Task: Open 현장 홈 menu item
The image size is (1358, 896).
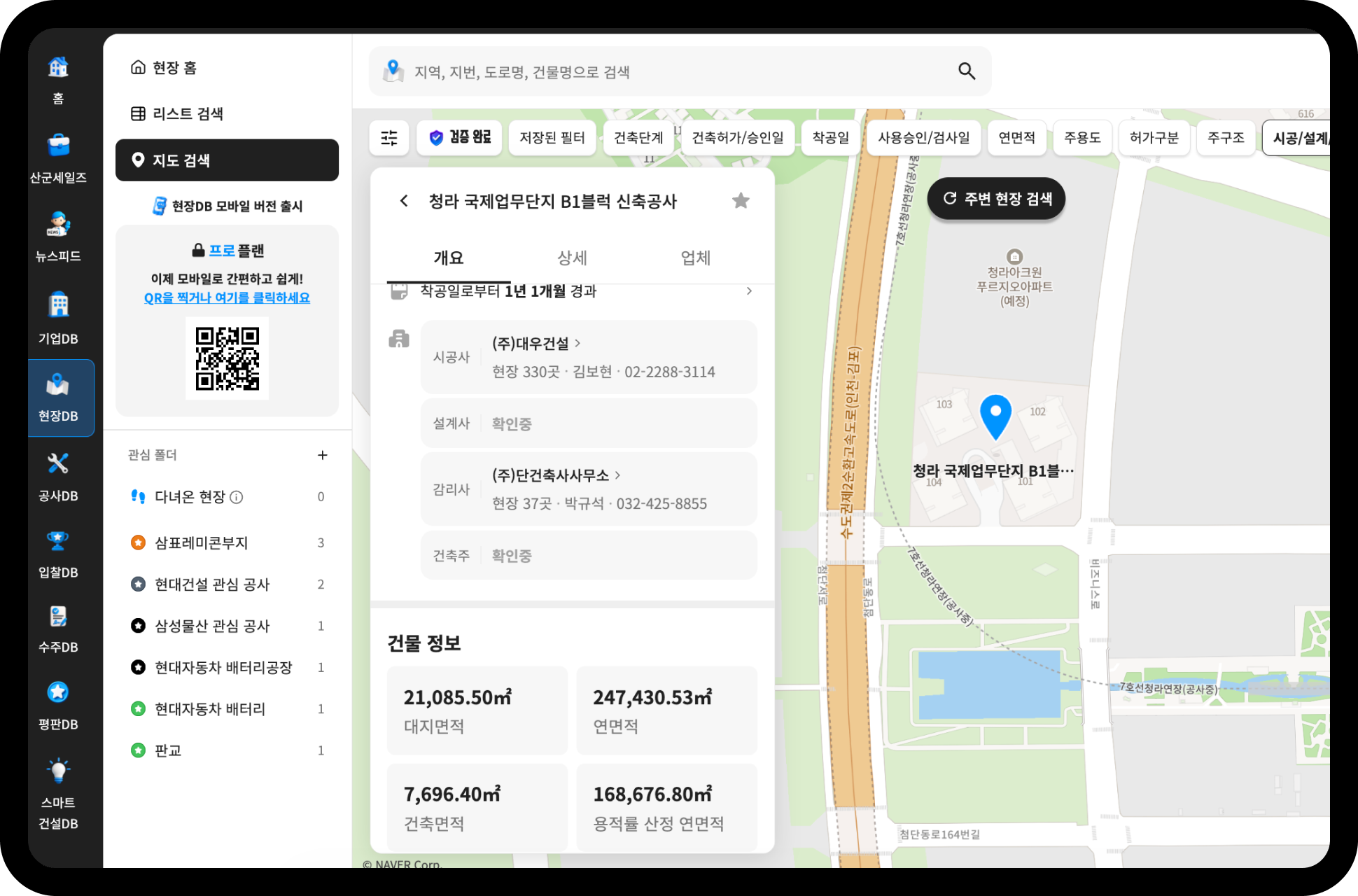Action: [227, 68]
